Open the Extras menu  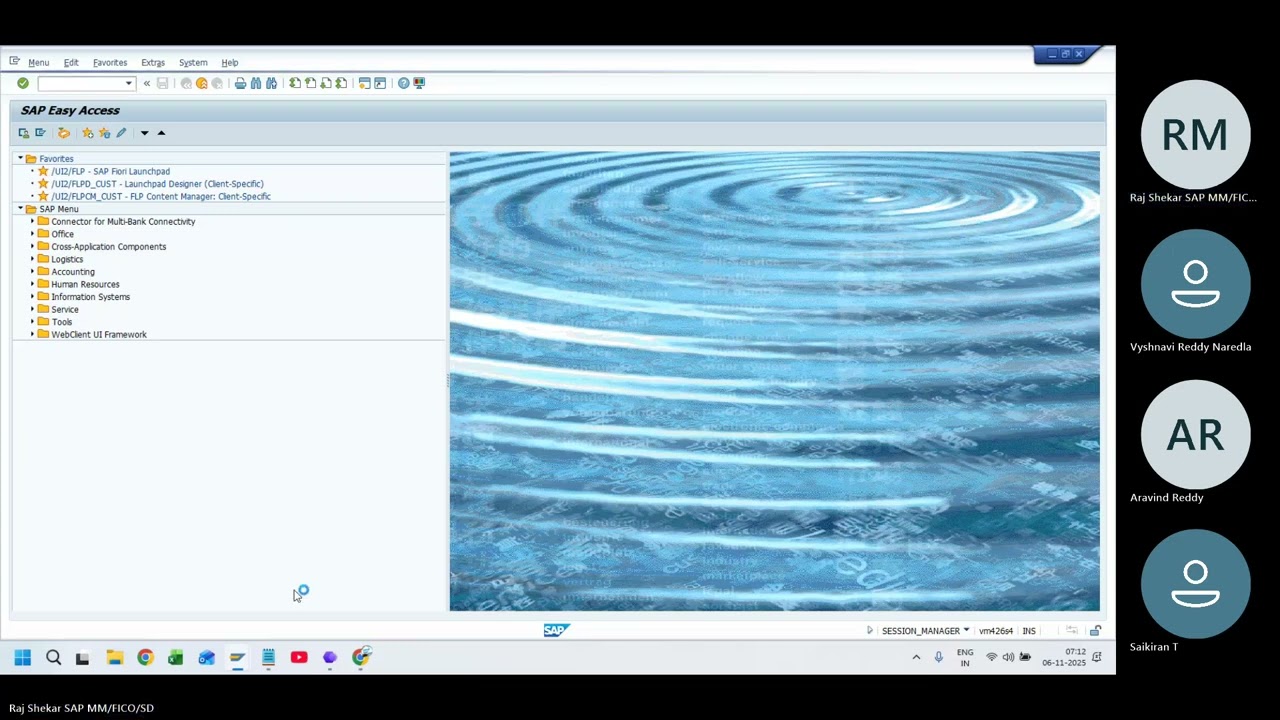[x=153, y=63]
